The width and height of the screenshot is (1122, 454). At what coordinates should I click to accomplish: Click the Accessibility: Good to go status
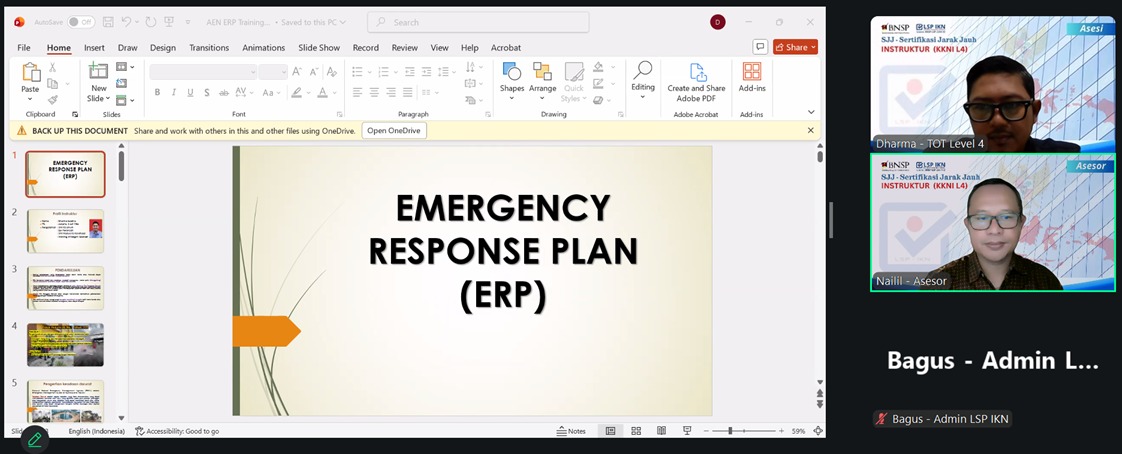[x=177, y=431]
